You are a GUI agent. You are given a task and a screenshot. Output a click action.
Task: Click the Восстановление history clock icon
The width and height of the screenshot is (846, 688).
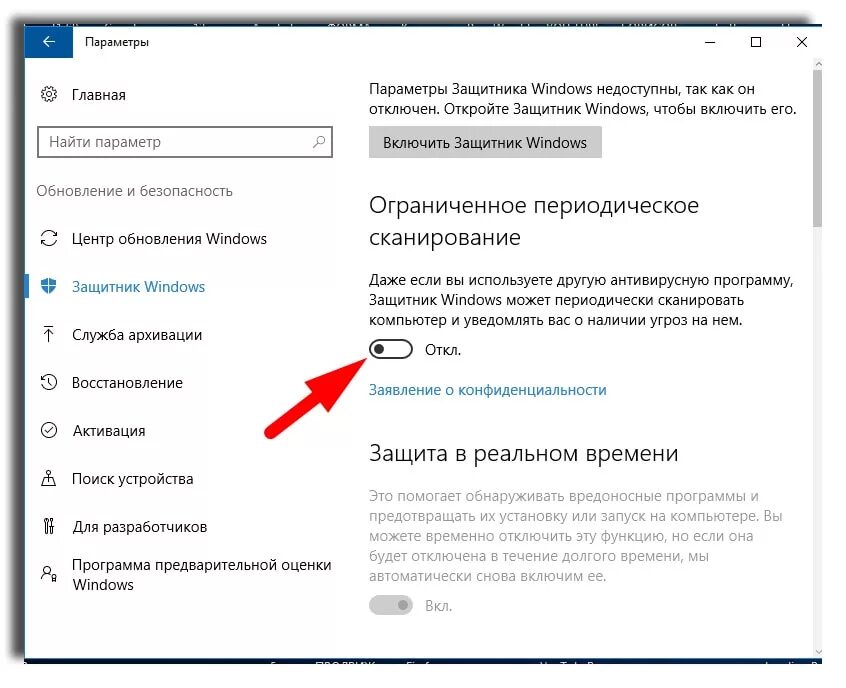click(49, 382)
